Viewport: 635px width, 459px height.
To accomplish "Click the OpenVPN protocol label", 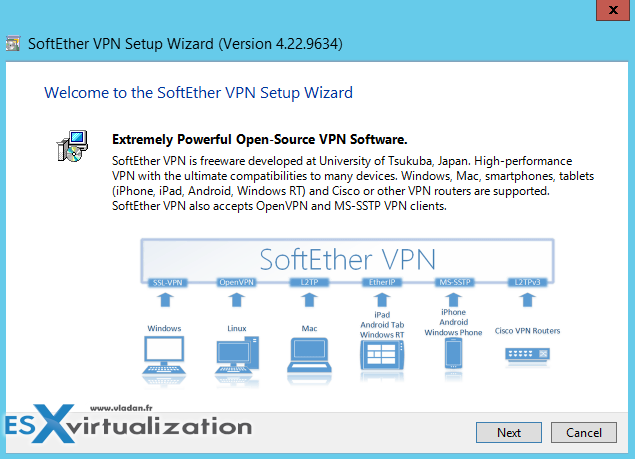I will [237, 282].
